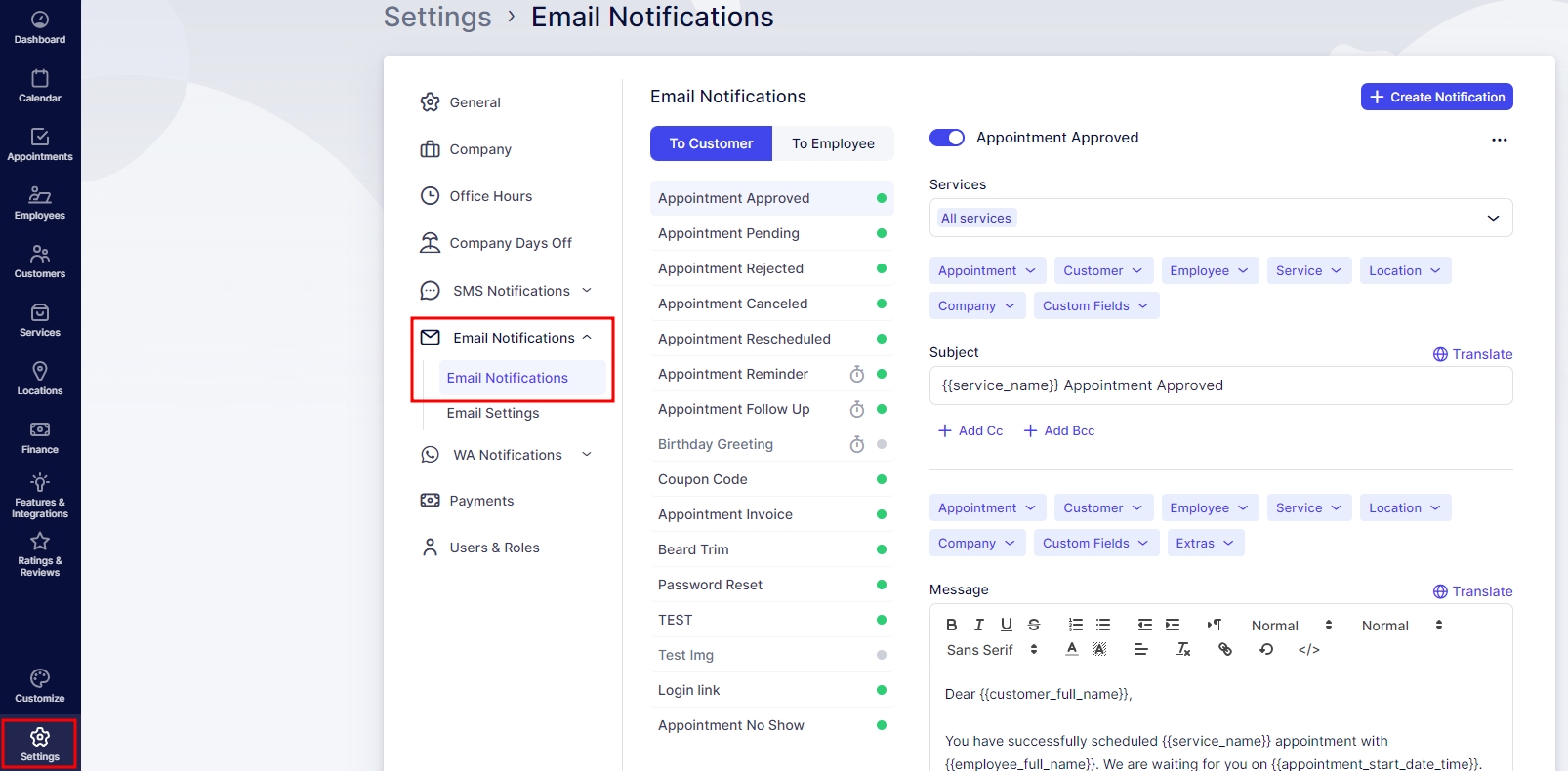Screen dimensions: 1568x771
Task: Open the Customize sidebar icon
Action: [x=40, y=686]
